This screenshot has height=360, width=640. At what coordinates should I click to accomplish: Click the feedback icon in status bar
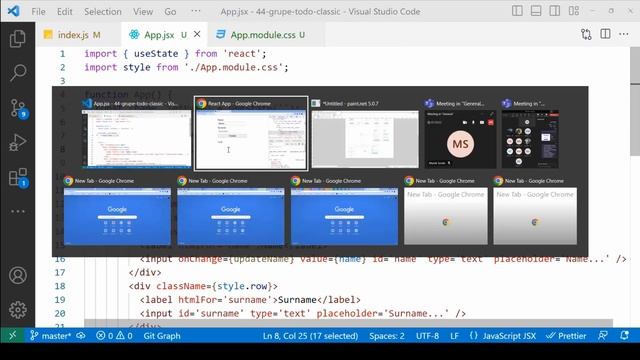[x=602, y=336]
